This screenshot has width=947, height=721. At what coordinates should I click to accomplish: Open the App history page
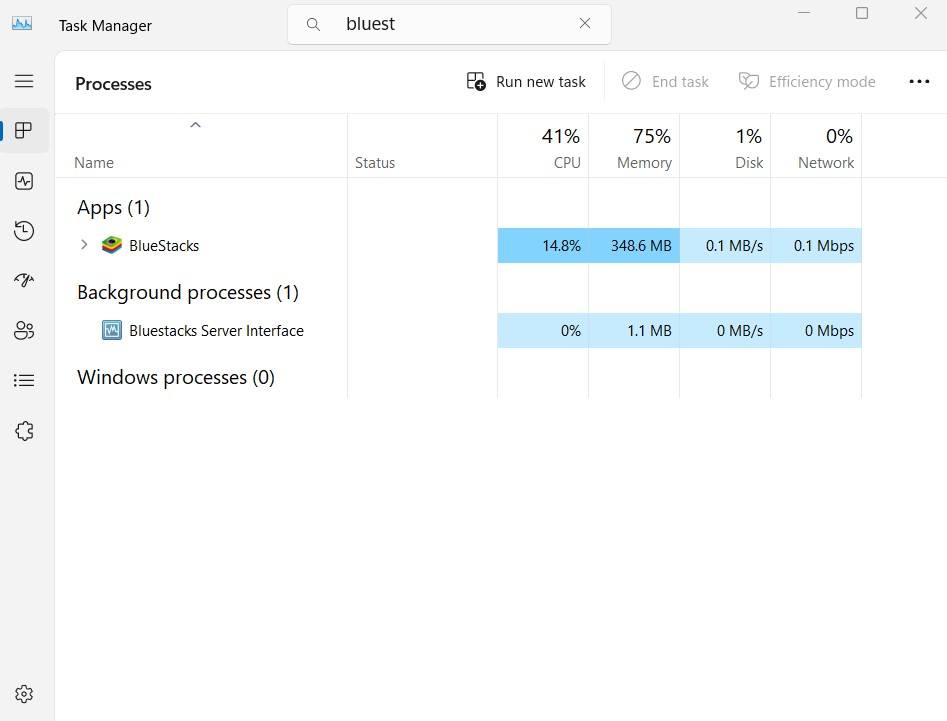24,231
